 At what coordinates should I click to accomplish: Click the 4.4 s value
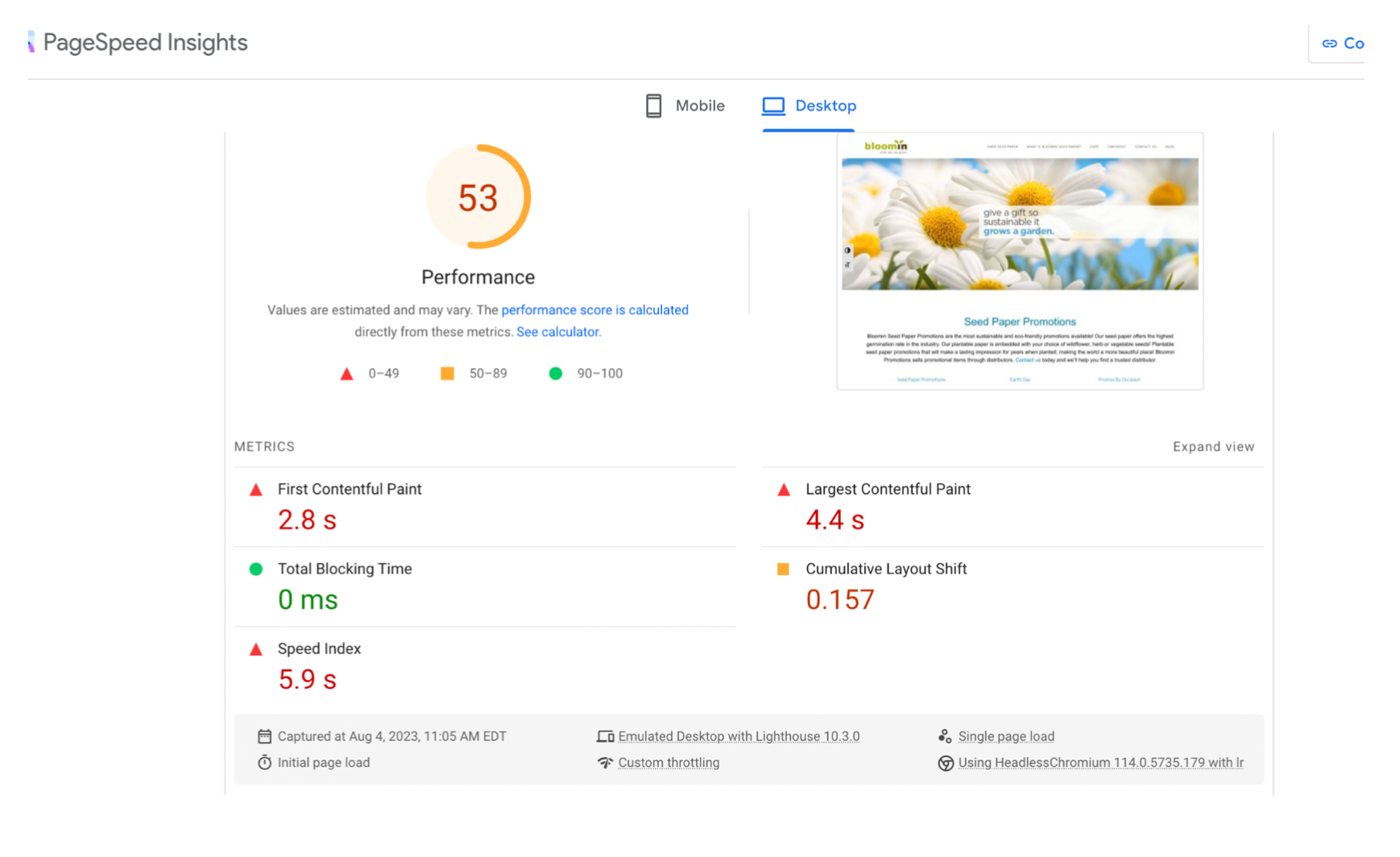pyautogui.click(x=835, y=520)
